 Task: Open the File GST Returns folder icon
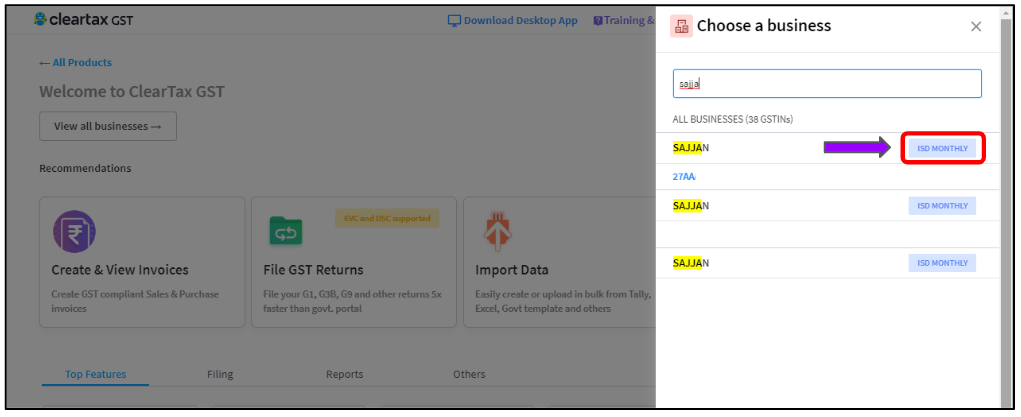(x=286, y=233)
